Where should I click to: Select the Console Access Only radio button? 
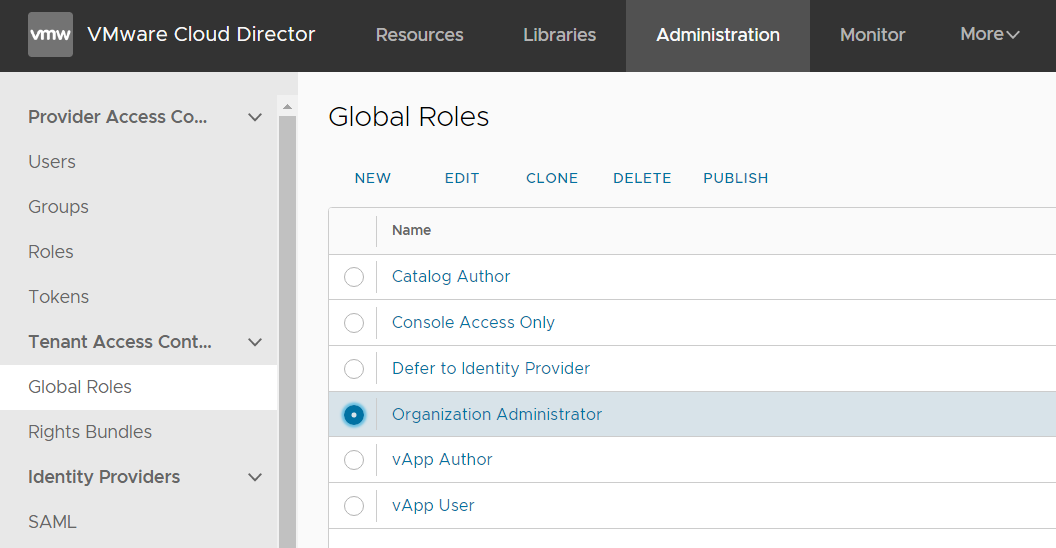[x=354, y=323]
